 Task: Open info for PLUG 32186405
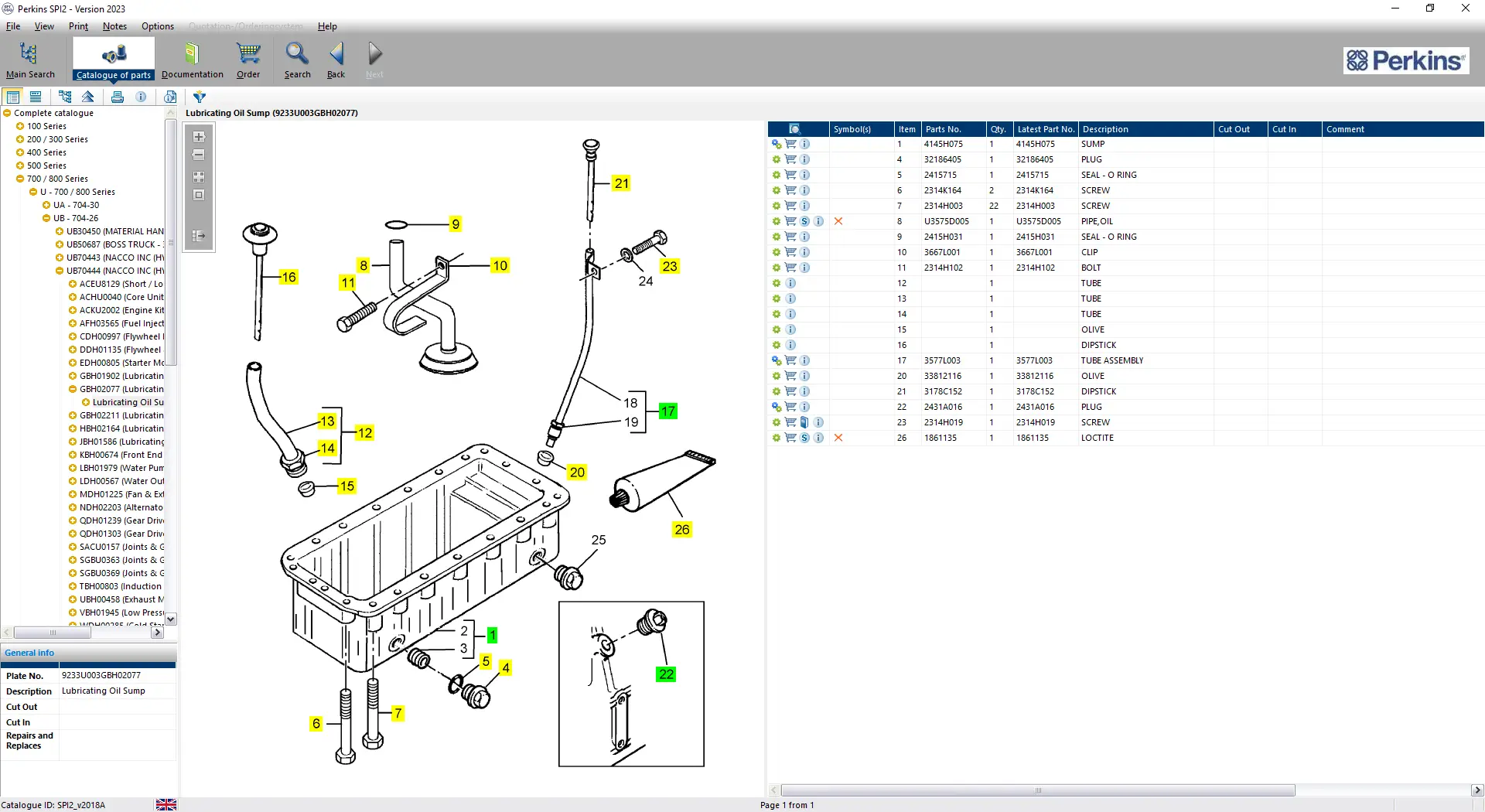click(804, 159)
